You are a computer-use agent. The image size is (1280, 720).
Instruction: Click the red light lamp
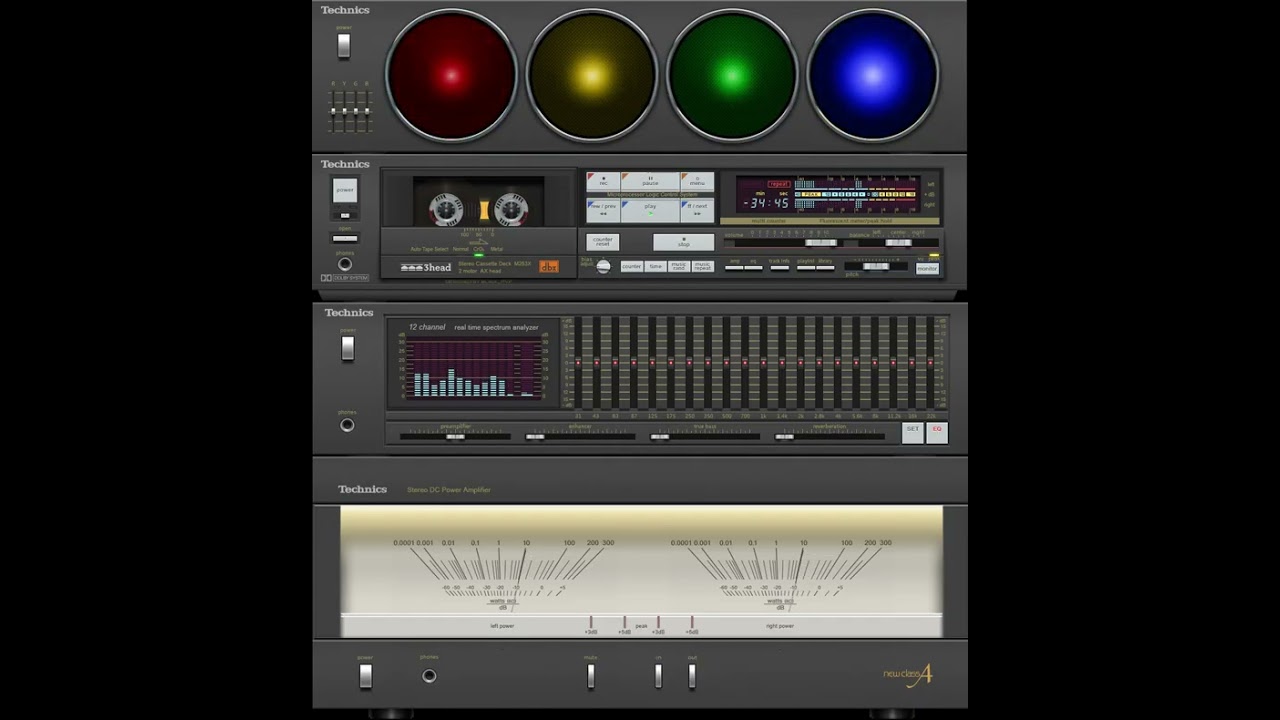[x=451, y=75]
